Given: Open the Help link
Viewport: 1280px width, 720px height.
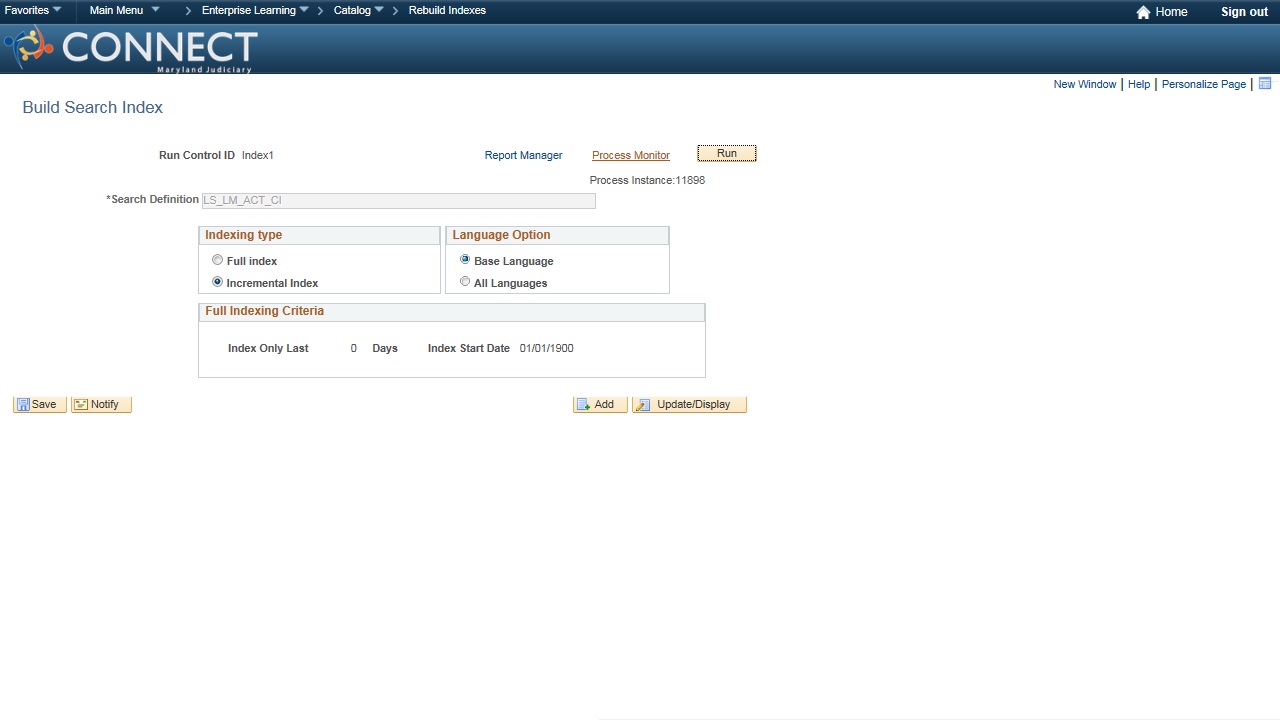Looking at the screenshot, I should click(1139, 84).
